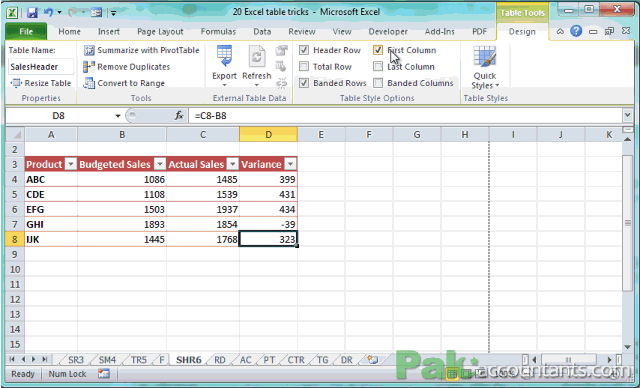The image size is (640, 388).
Task: Click inside the Table Name field
Action: pos(41,67)
